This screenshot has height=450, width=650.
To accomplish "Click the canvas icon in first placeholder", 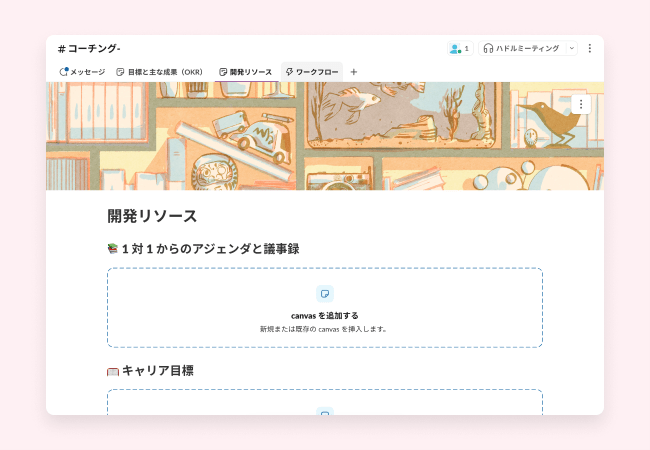I will [325, 293].
